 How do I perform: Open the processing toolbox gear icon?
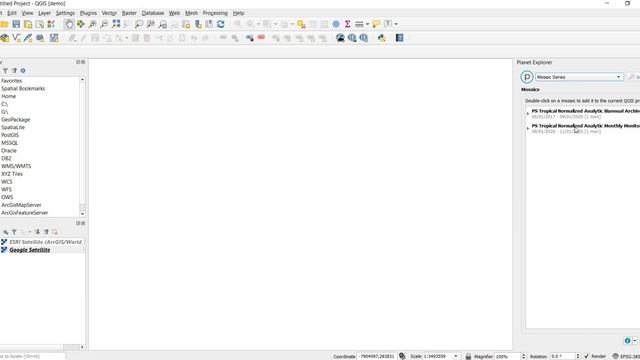pyautogui.click(x=336, y=24)
